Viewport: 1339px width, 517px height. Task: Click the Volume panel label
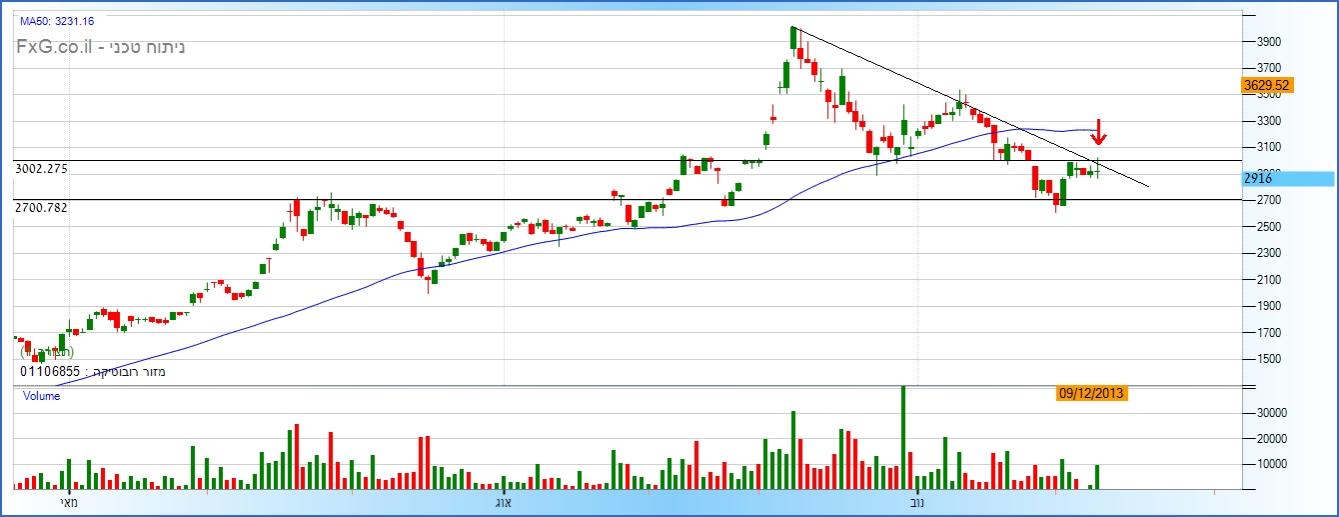(42, 396)
